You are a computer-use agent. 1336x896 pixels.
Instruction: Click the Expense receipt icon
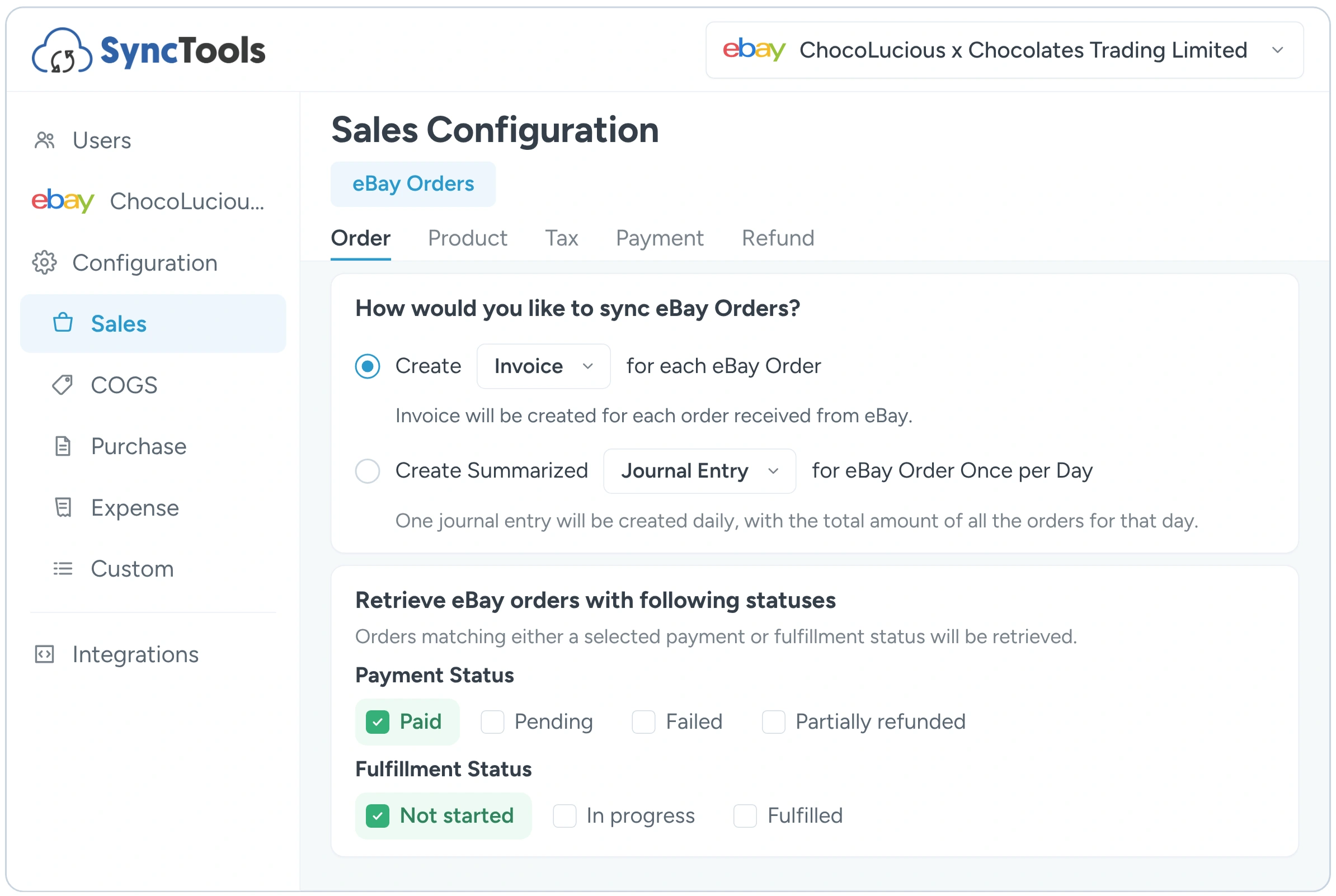coord(63,507)
